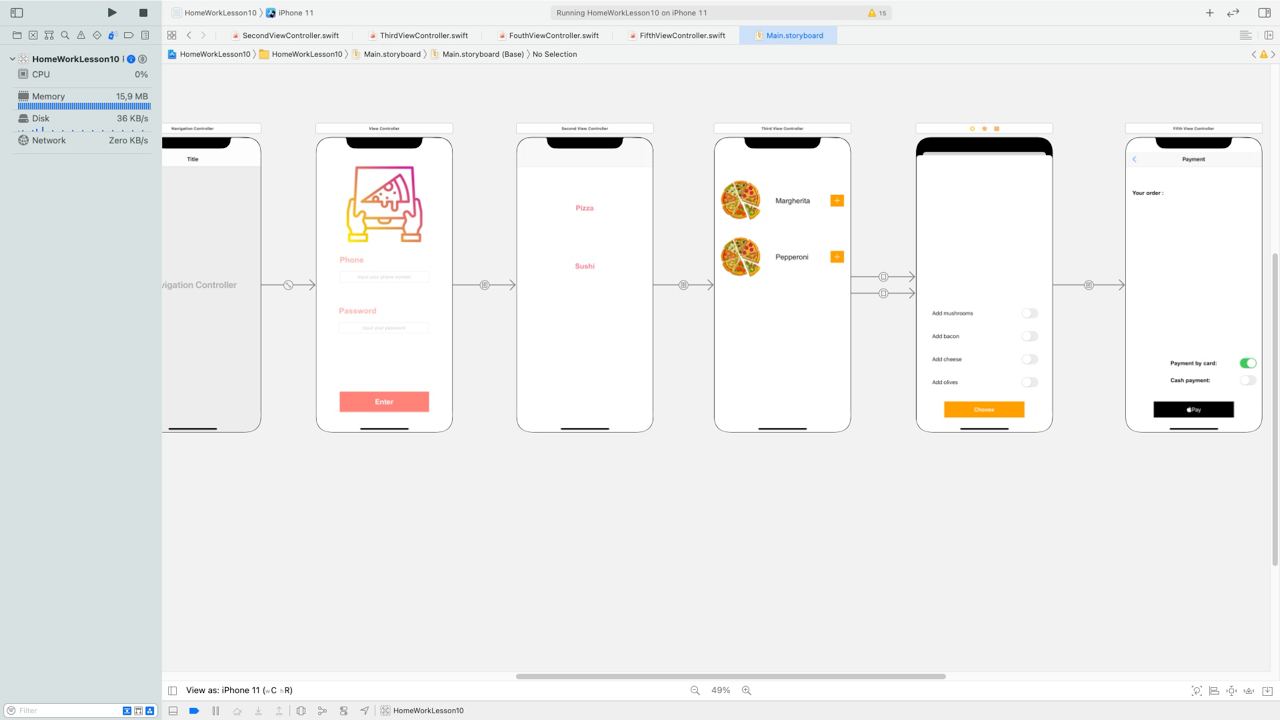Open the related items grid menu
This screenshot has width=1280, height=720.
pos(172,35)
